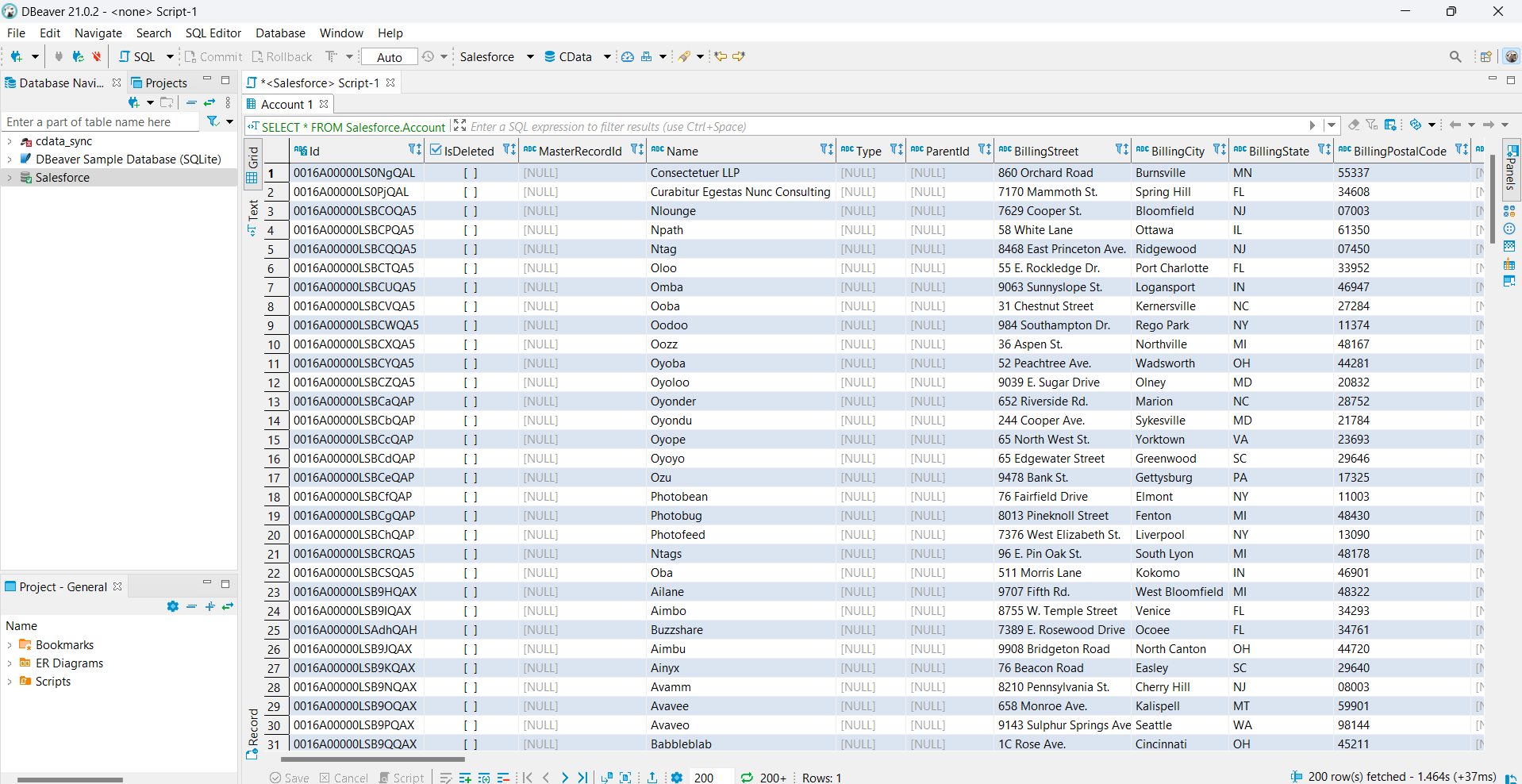Toggle IsDeleted checkbox in row 1
Image resolution: width=1522 pixels, height=784 pixels.
point(471,173)
